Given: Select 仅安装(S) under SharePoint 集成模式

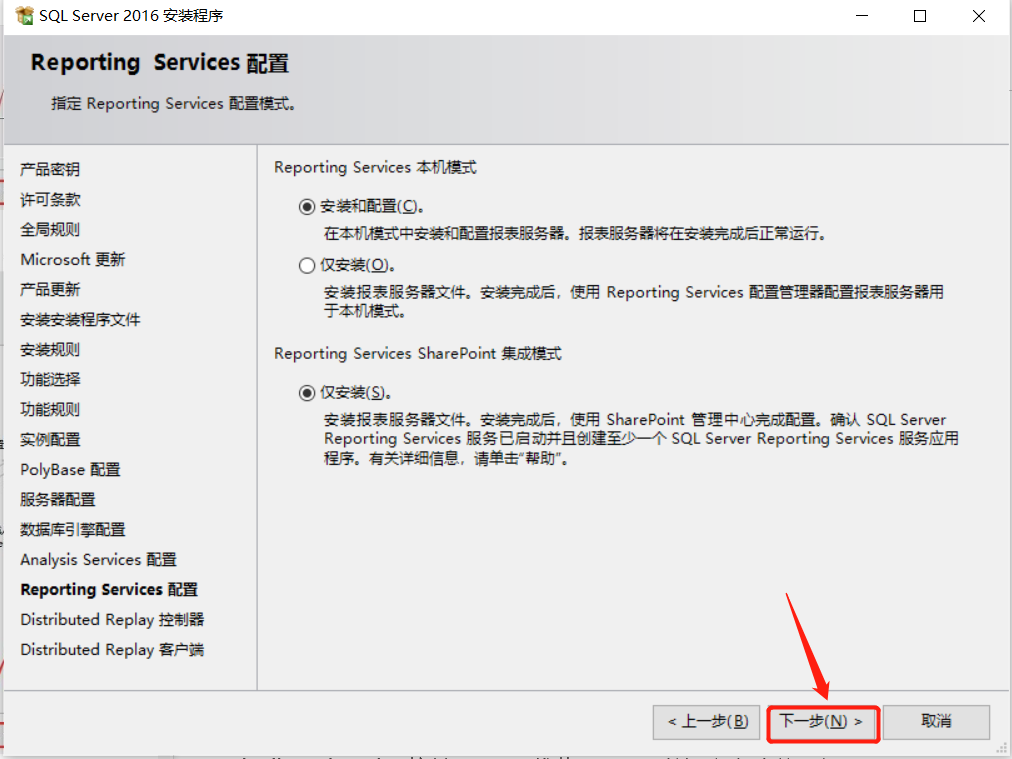Looking at the screenshot, I should [x=307, y=392].
